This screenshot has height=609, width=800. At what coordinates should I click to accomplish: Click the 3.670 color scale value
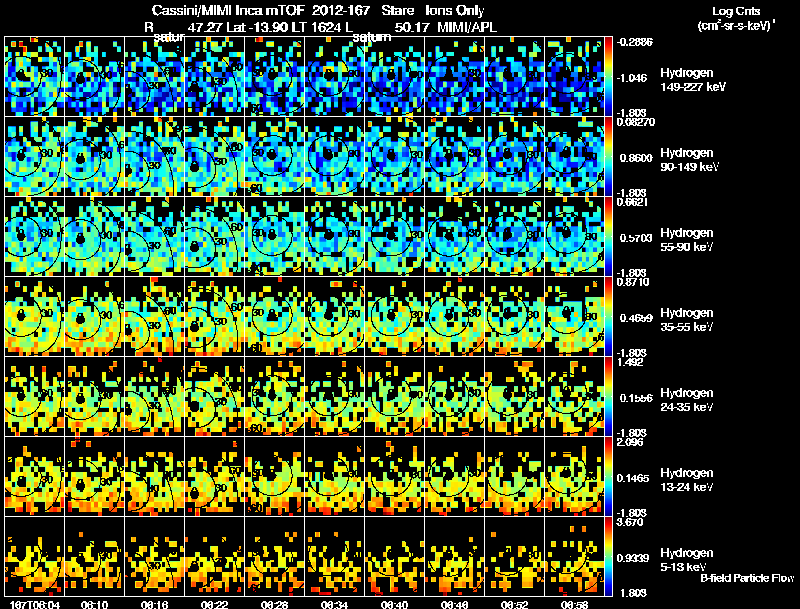click(630, 523)
